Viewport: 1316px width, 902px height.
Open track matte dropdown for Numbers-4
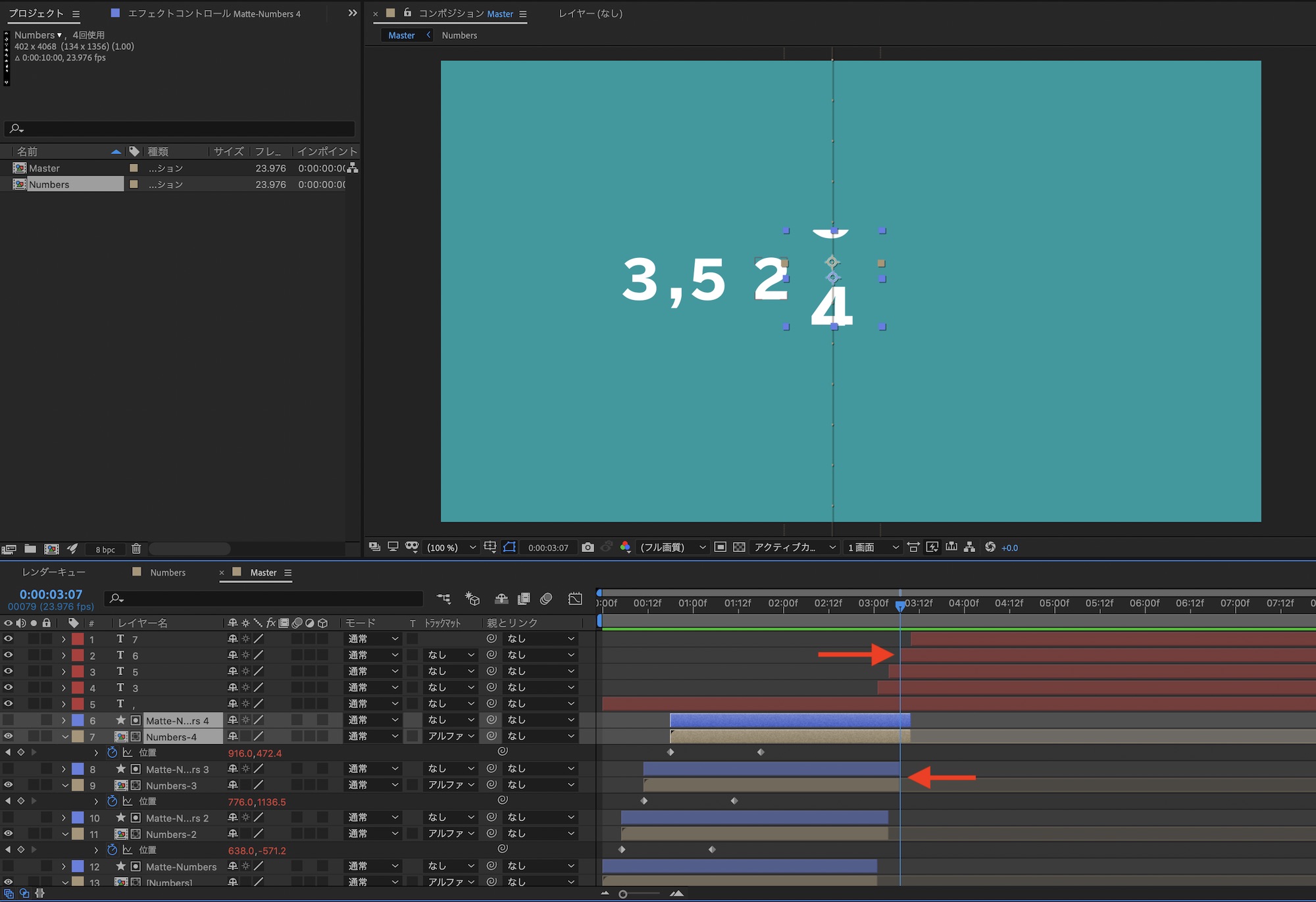coord(451,736)
